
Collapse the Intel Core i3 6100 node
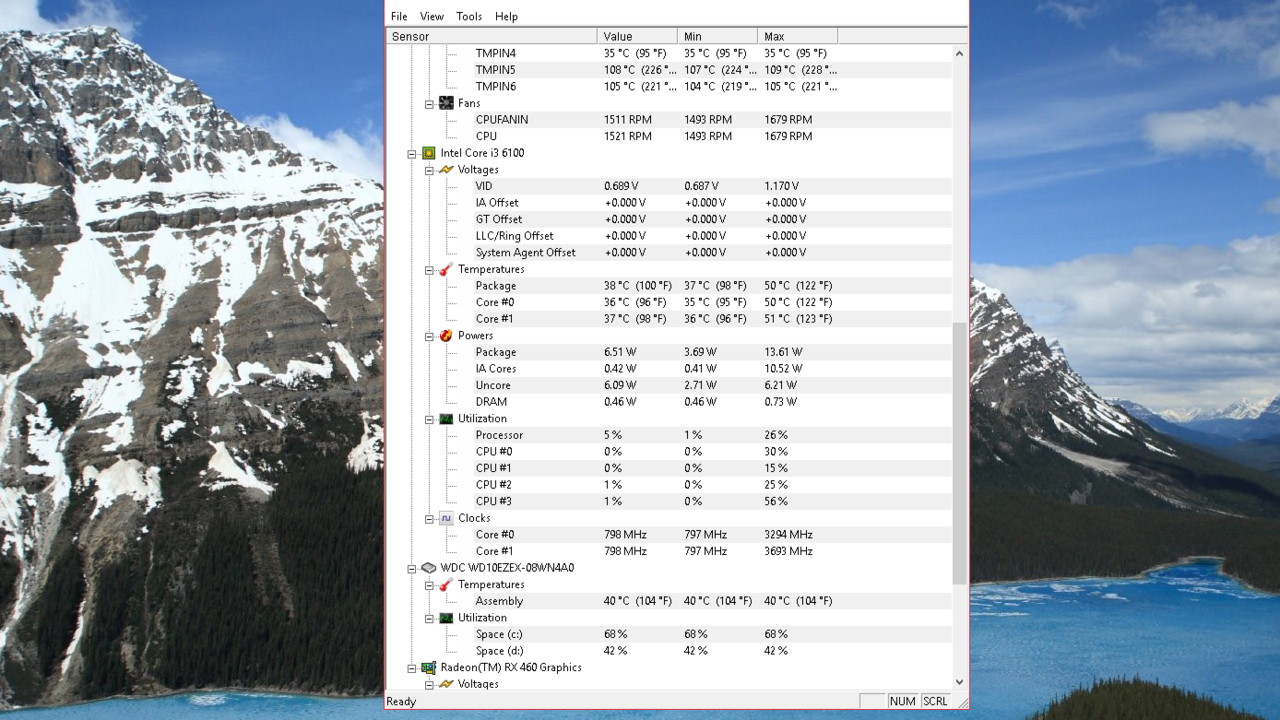411,153
